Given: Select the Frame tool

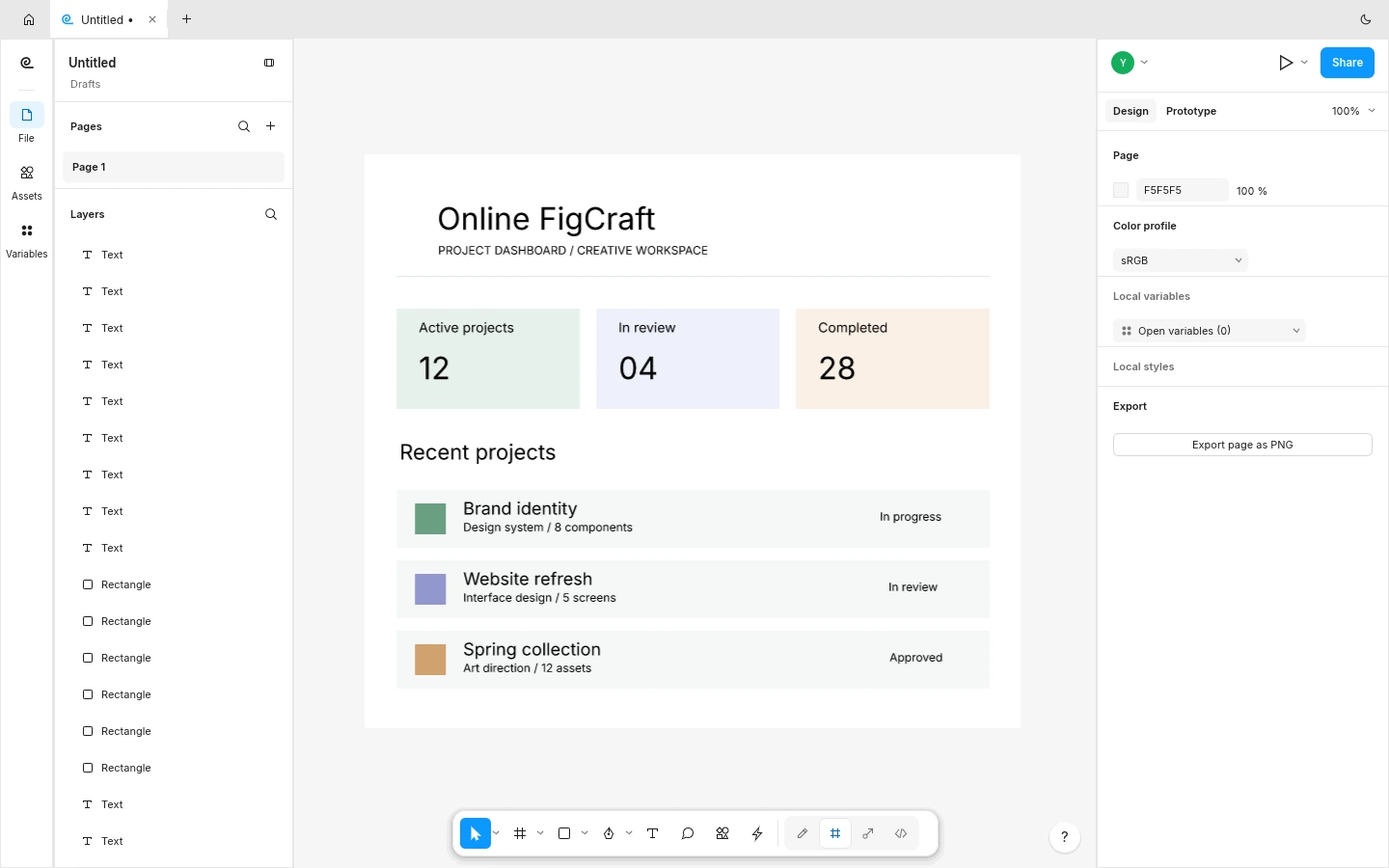Looking at the screenshot, I should [x=520, y=833].
